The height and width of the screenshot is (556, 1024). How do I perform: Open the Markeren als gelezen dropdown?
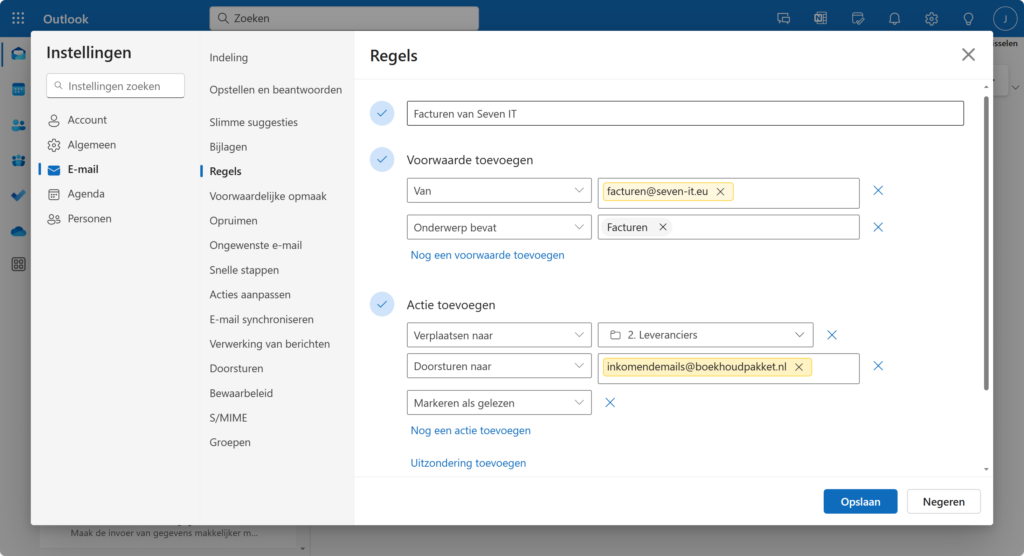[499, 402]
